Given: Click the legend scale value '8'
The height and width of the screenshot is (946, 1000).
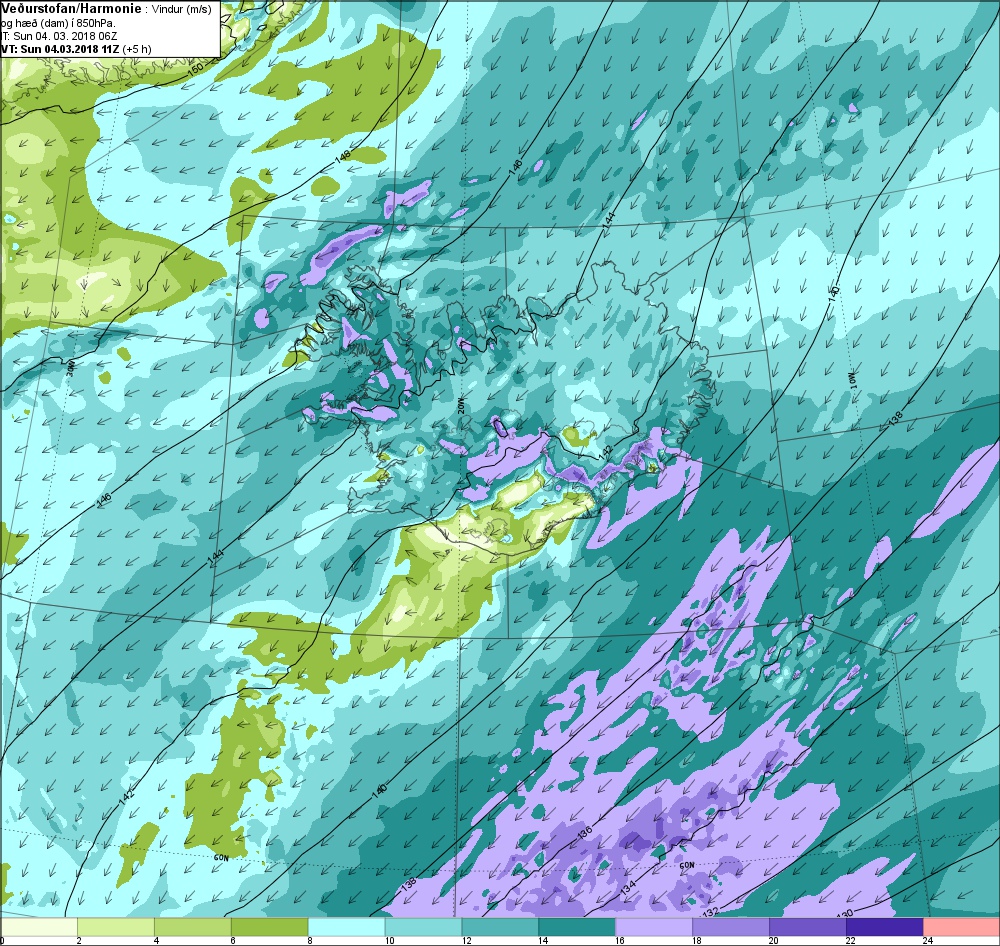Looking at the screenshot, I should pos(309,940).
